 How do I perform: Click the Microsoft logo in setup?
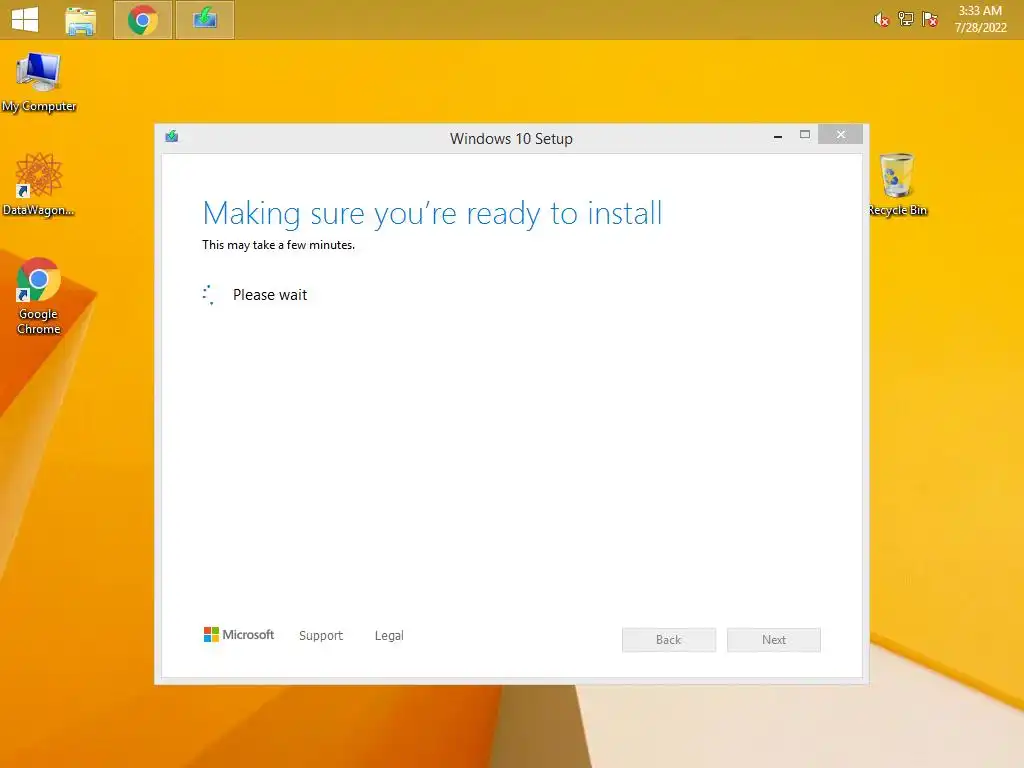[x=239, y=635]
